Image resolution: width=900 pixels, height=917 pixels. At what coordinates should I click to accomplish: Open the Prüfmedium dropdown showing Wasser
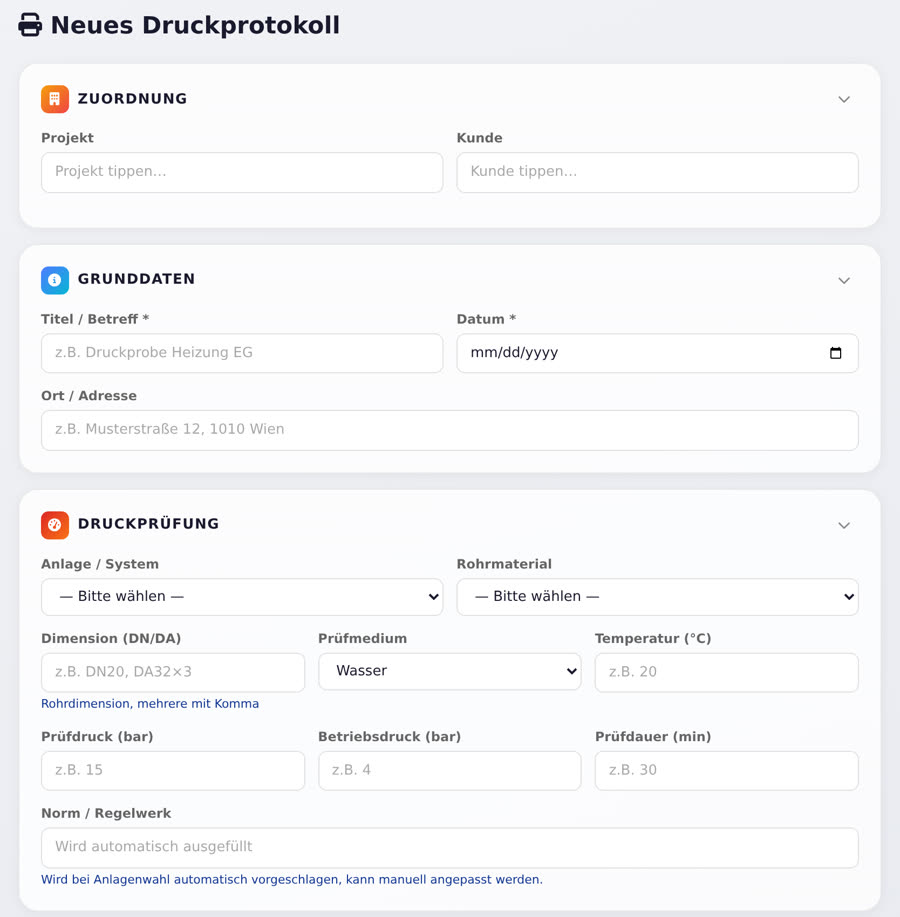(x=450, y=671)
